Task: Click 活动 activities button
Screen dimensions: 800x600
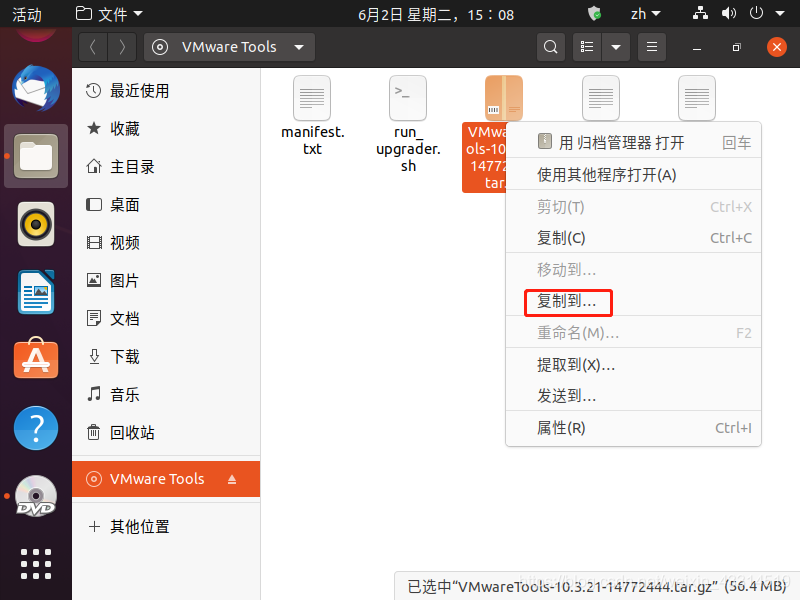Action: tap(27, 14)
